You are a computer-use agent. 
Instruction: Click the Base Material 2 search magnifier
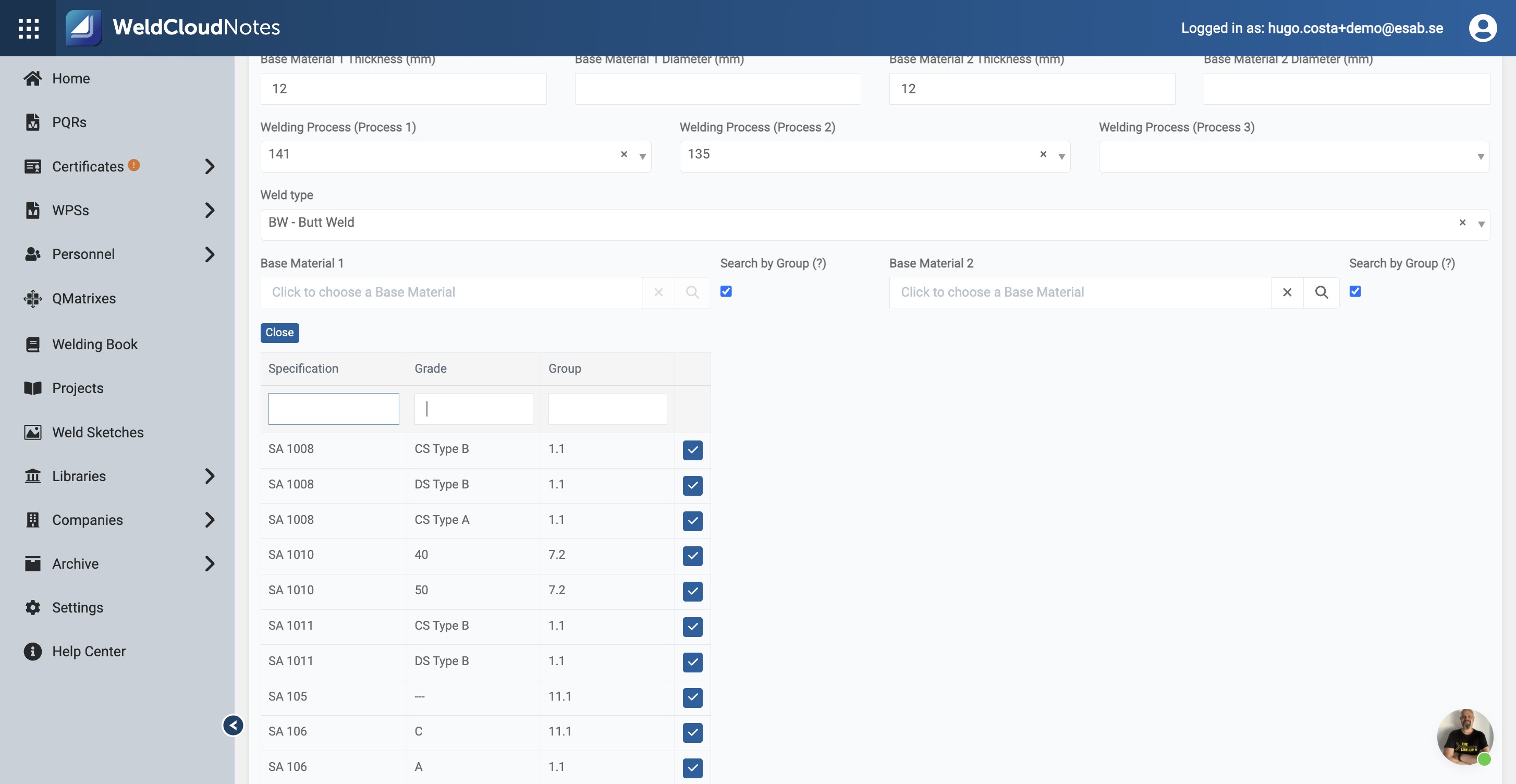point(1321,292)
